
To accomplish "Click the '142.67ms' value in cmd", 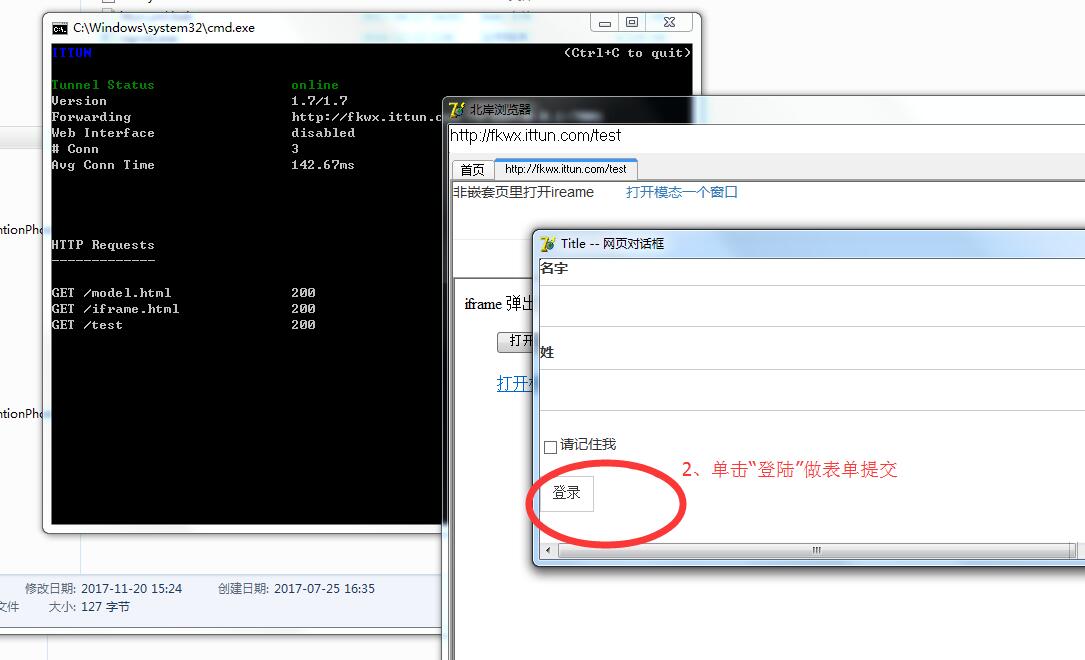I will [322, 165].
